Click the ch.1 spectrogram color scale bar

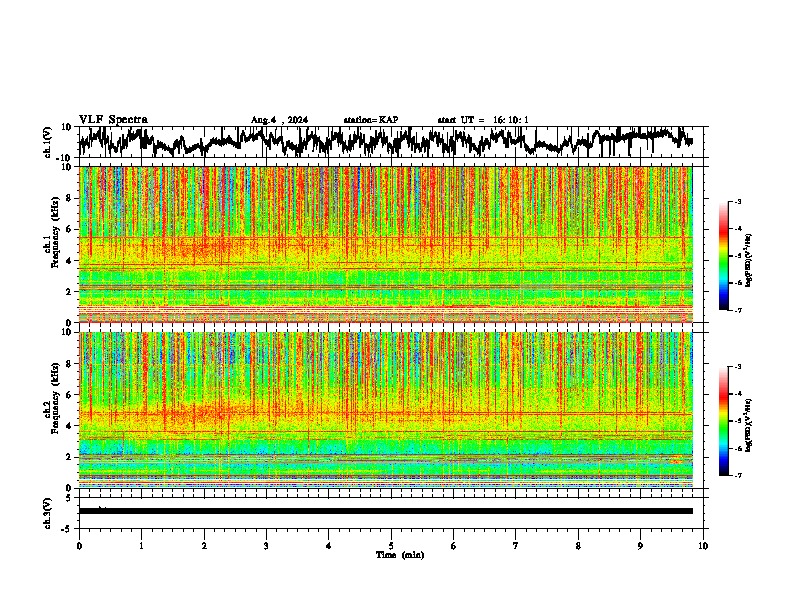(x=723, y=256)
